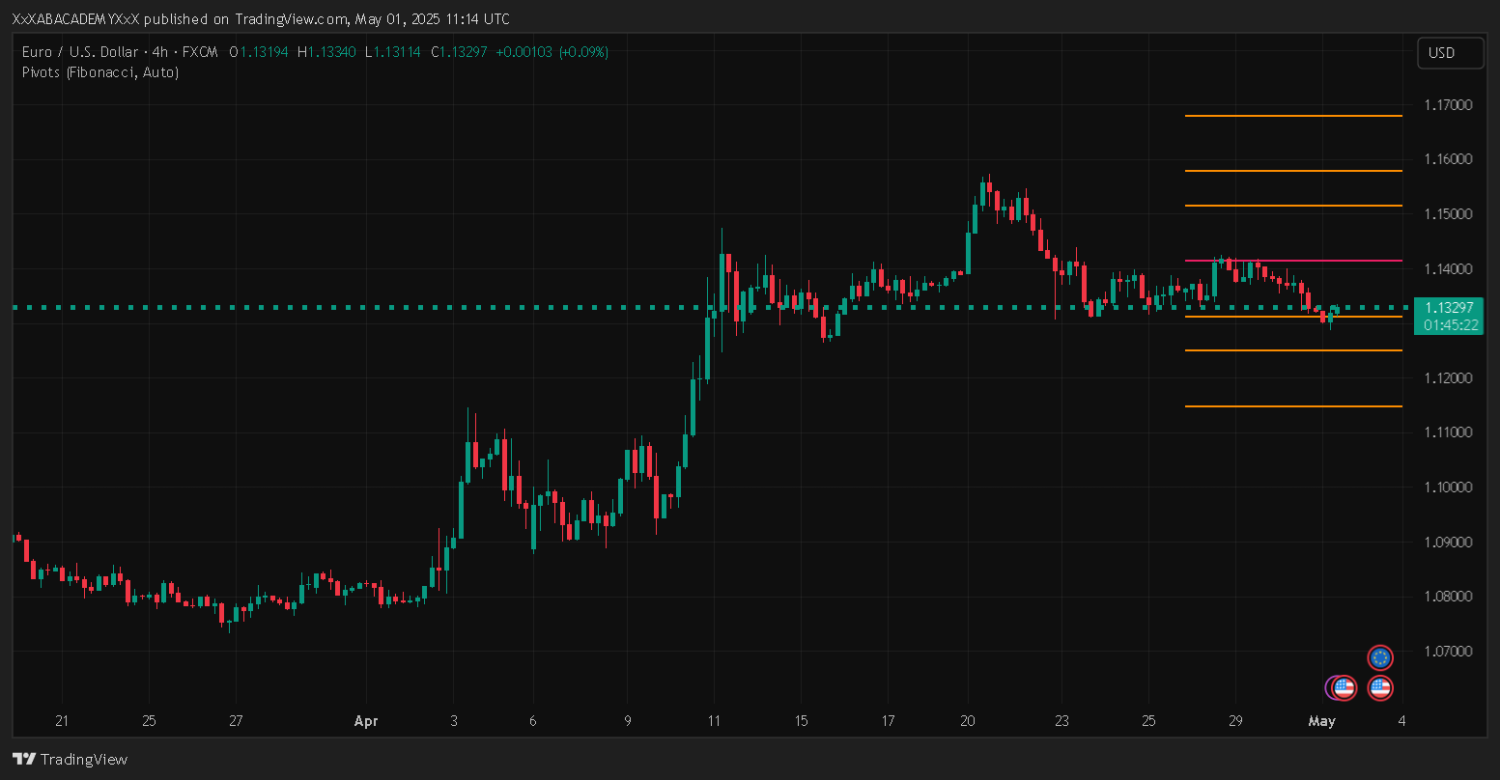Image resolution: width=1500 pixels, height=780 pixels.
Task: Click the 'XxXABACADEMYXxX' publisher name
Action: 76,19
